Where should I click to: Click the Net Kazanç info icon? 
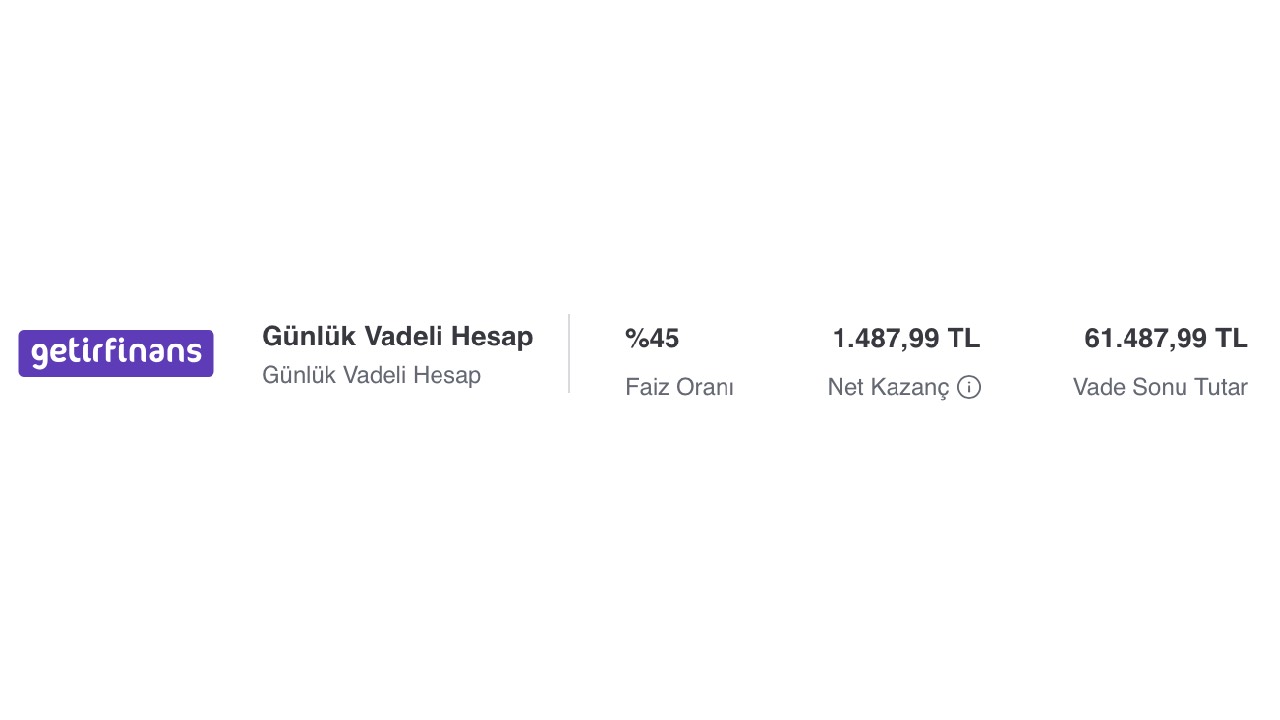(968, 387)
